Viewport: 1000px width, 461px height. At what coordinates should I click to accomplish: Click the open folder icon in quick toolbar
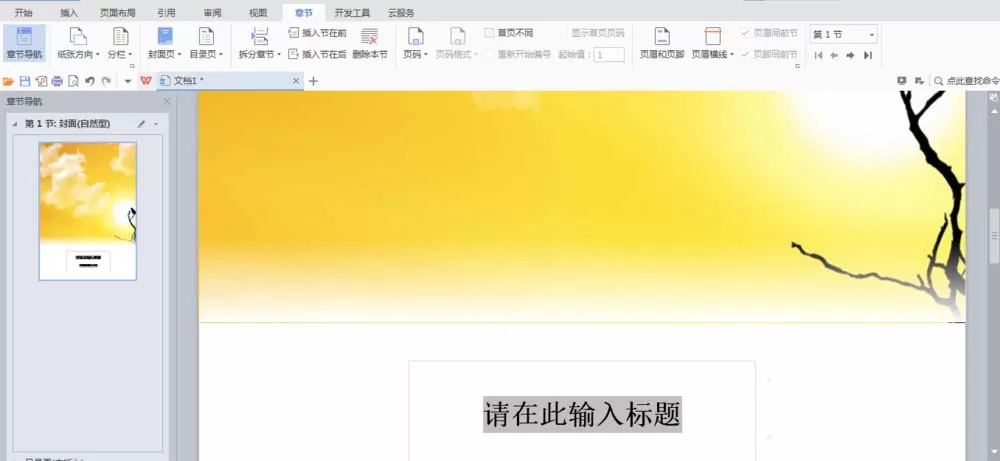(x=8, y=81)
